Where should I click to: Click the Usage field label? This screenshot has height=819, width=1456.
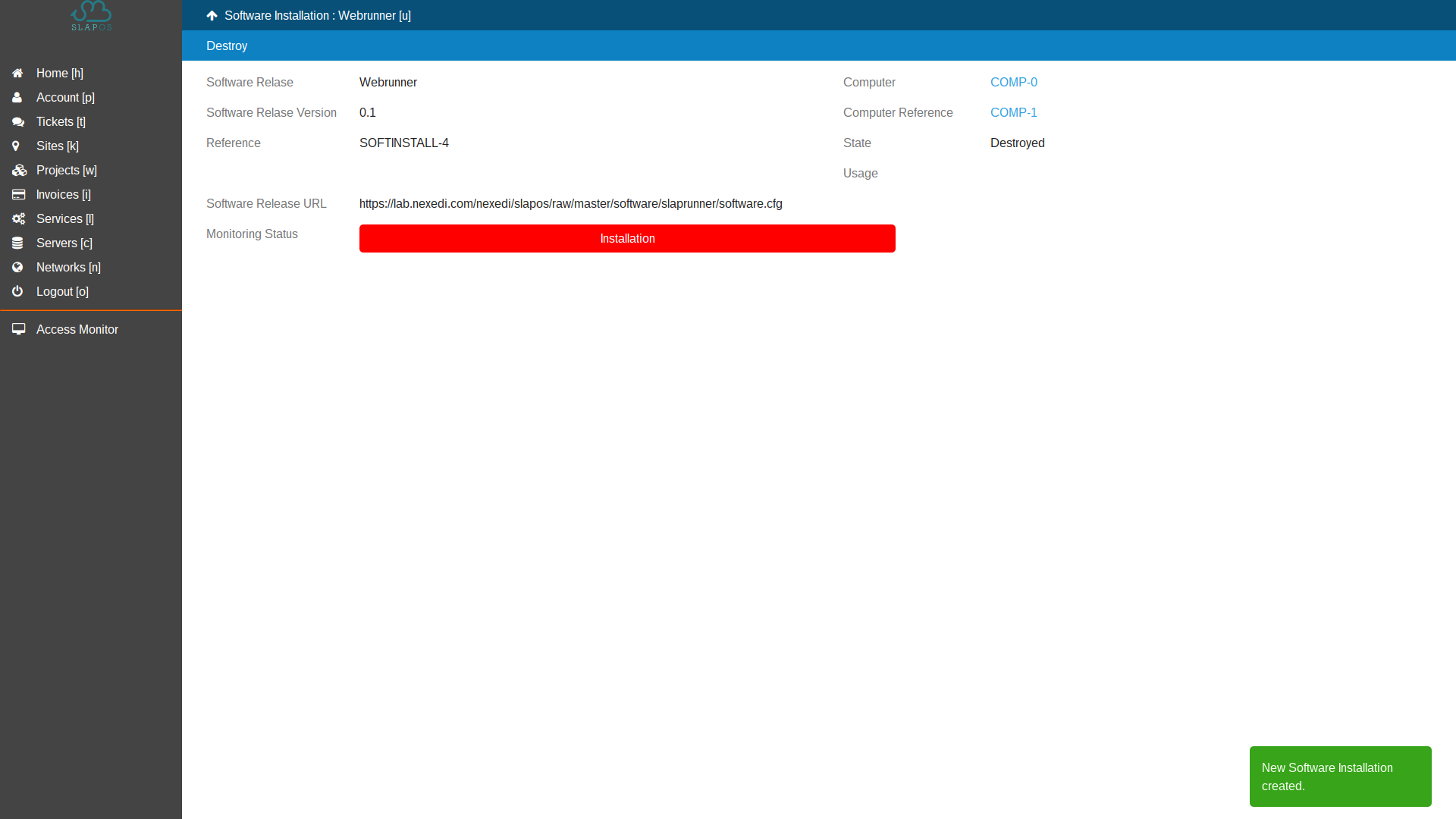(861, 173)
